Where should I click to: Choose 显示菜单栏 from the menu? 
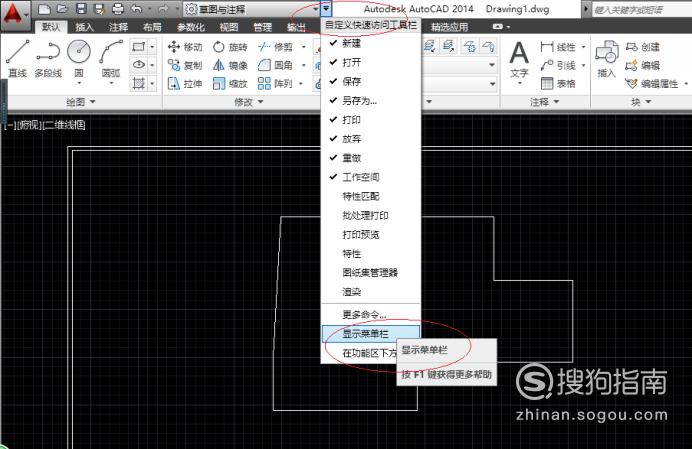coord(371,334)
